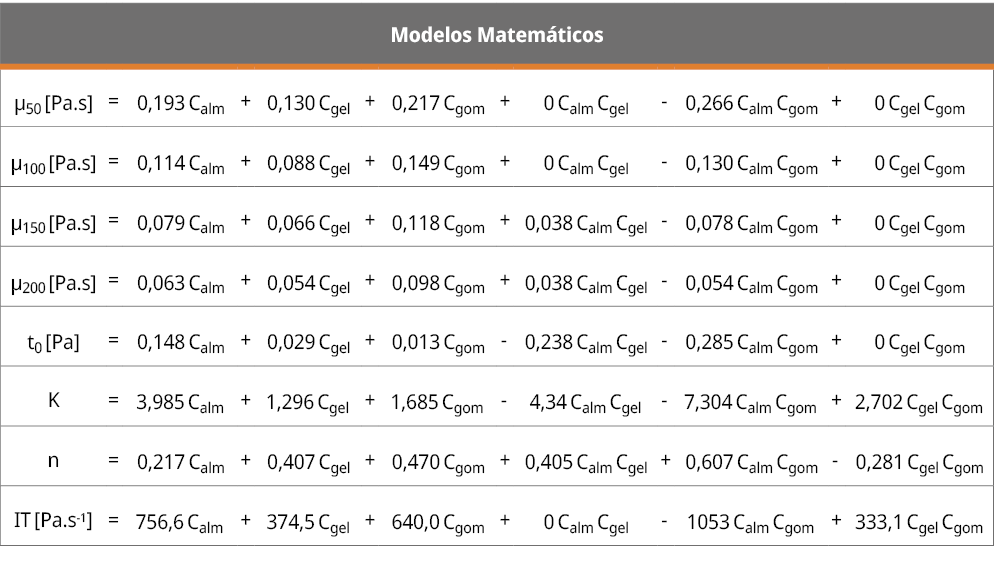The height and width of the screenshot is (563, 994).
Task: Select the n row label
Action: 54,461
